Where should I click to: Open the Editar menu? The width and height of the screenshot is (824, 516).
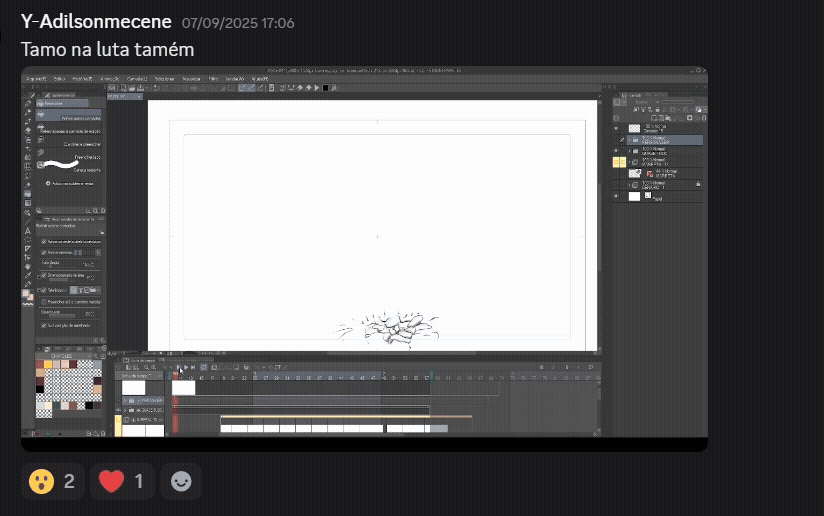pyautogui.click(x=59, y=79)
